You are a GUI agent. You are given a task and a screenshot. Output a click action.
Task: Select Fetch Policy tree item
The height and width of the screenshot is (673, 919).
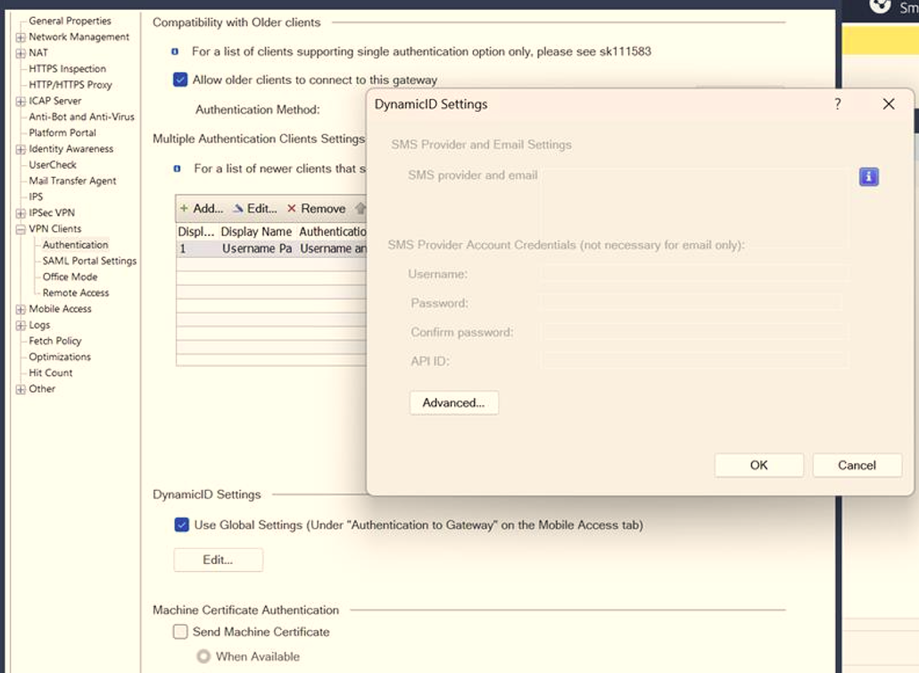55,341
